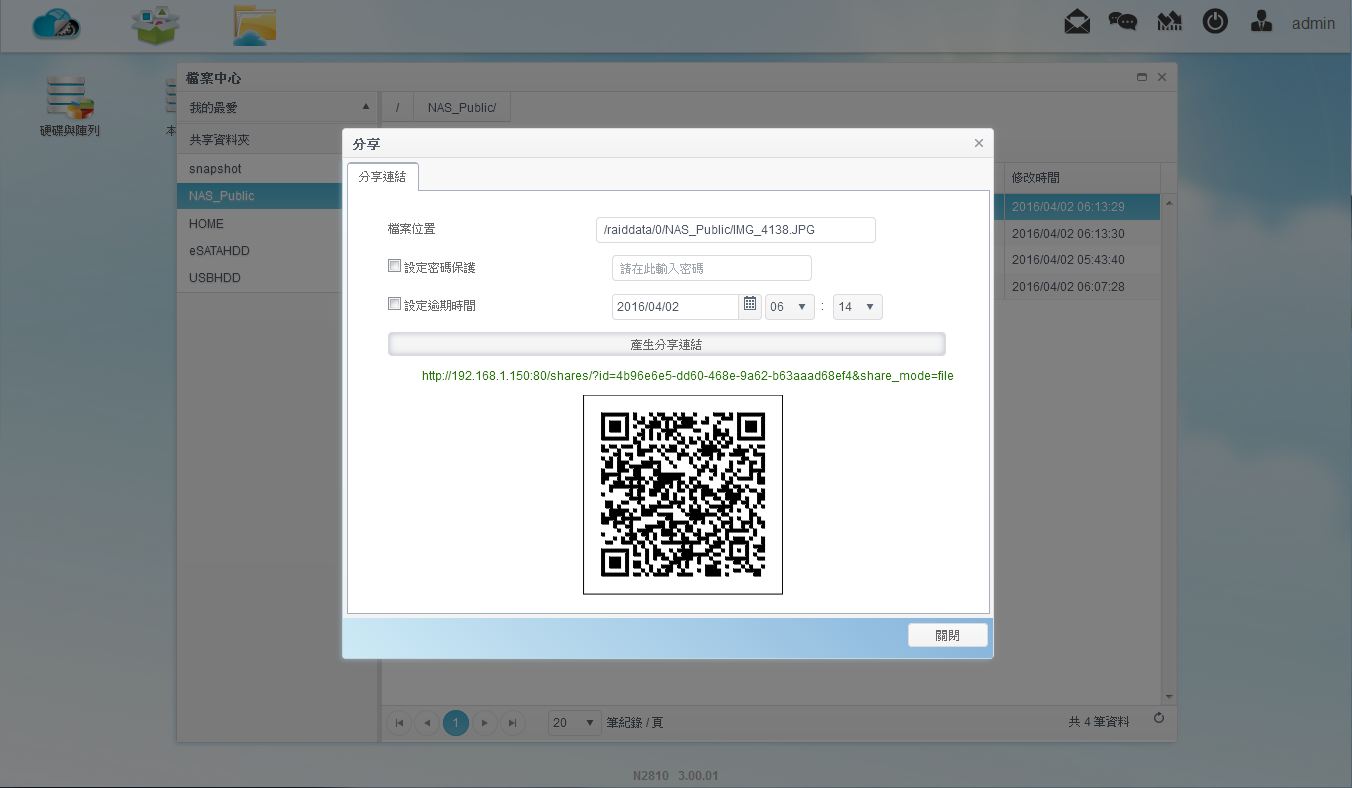Go to first page in pager
The width and height of the screenshot is (1352, 788).
click(x=400, y=722)
